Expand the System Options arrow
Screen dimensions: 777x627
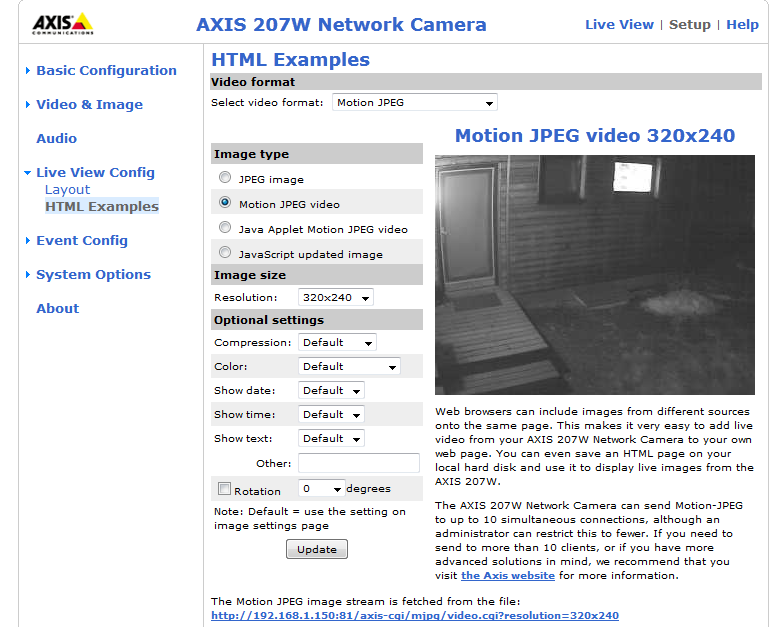point(28,275)
